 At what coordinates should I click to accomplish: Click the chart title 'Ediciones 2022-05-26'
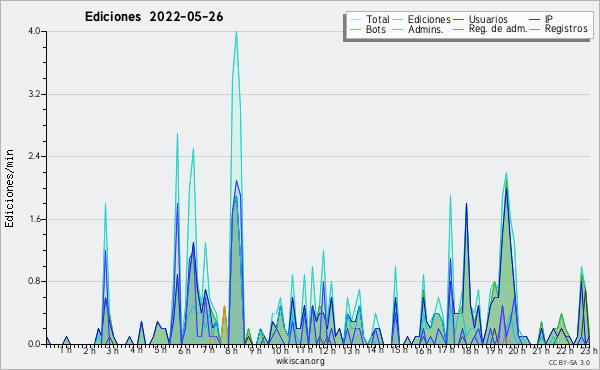154,17
